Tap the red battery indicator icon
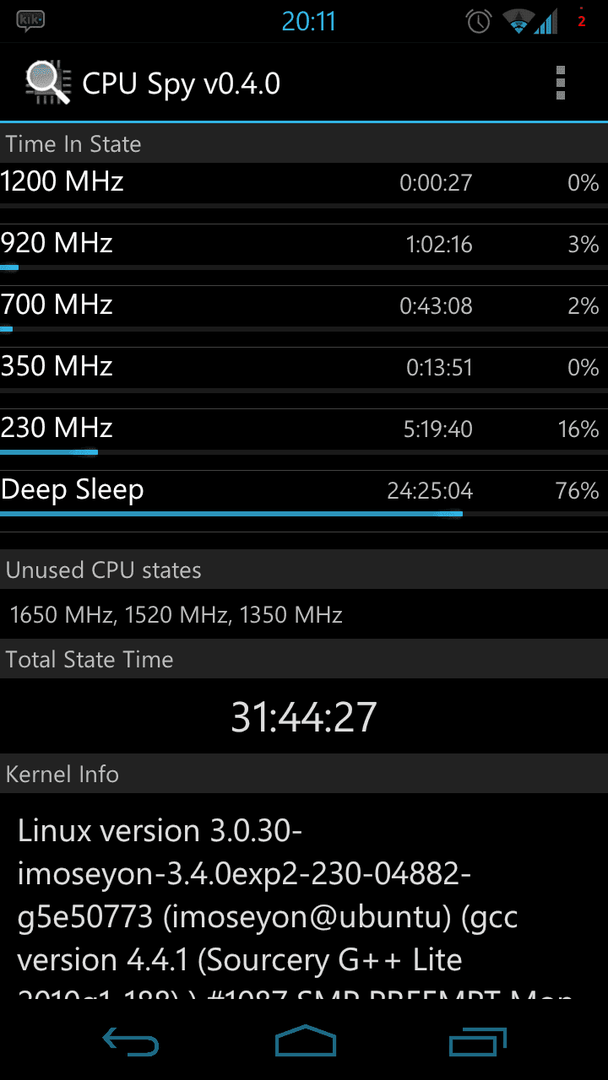 pos(582,21)
